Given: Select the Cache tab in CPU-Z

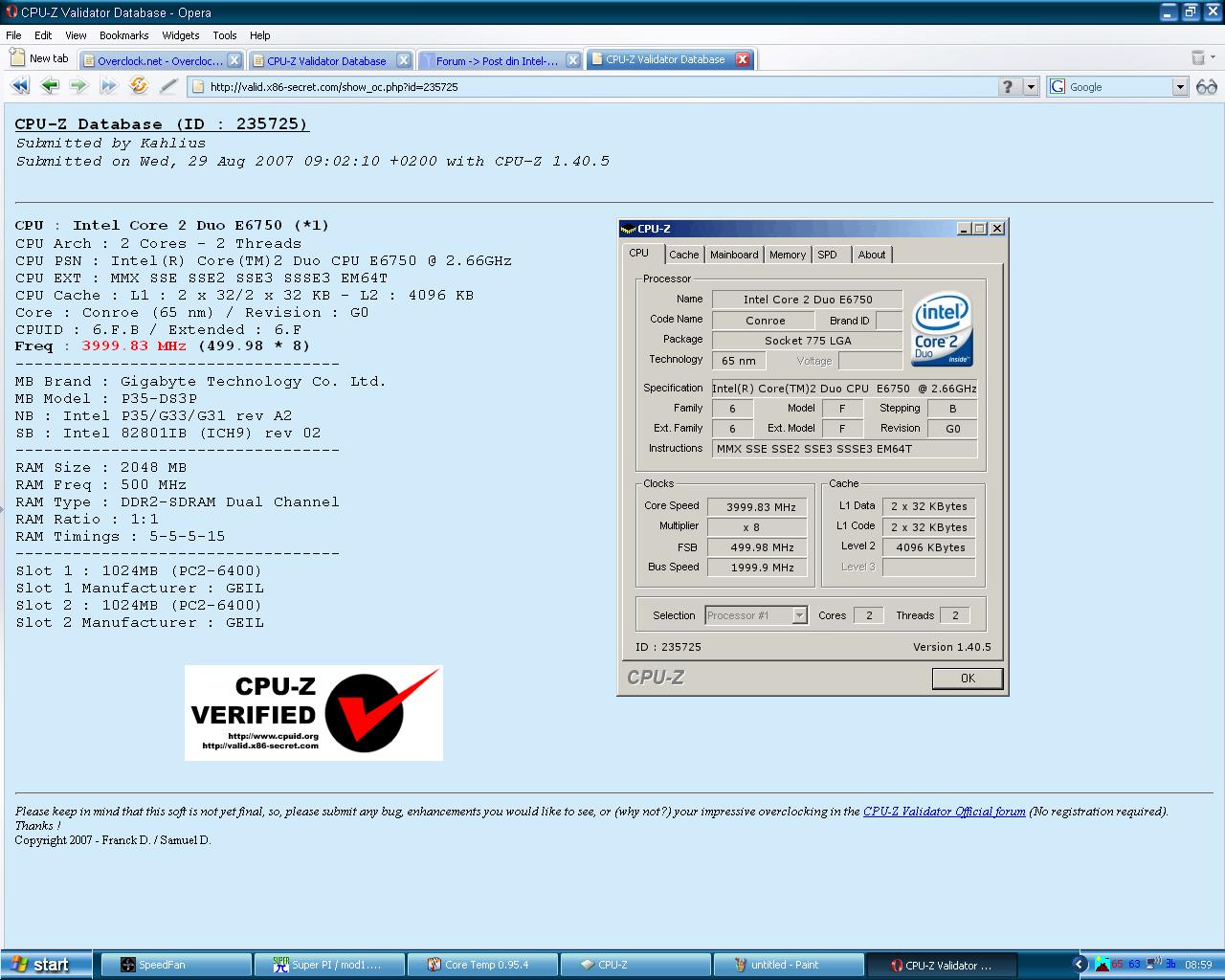Looking at the screenshot, I should (684, 255).
